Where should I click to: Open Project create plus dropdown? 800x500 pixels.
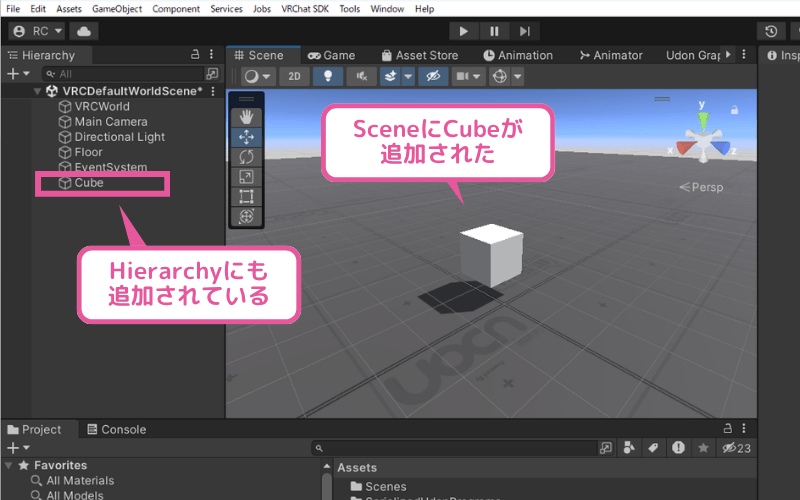tap(18, 448)
